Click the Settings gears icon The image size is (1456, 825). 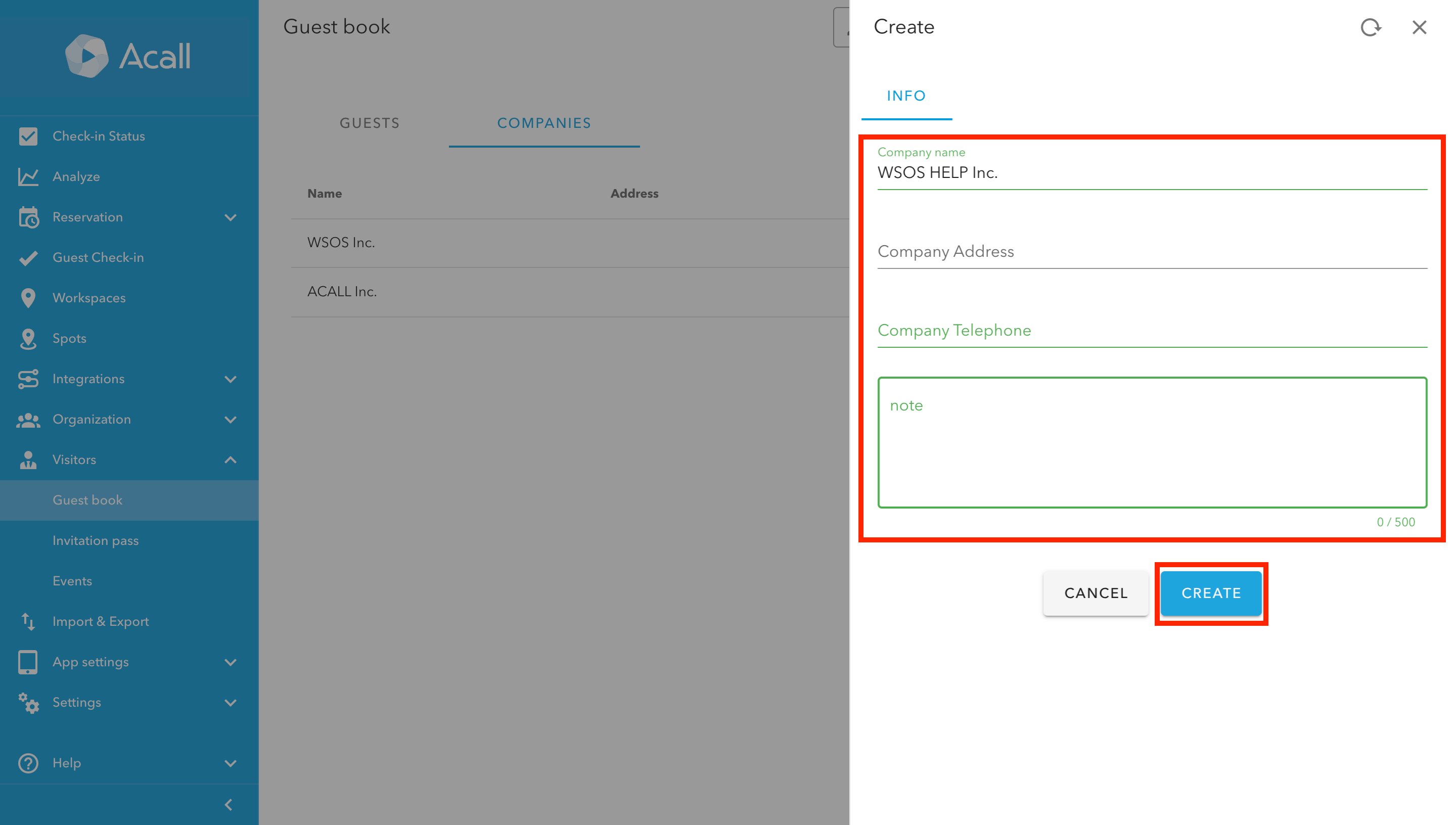coord(28,703)
